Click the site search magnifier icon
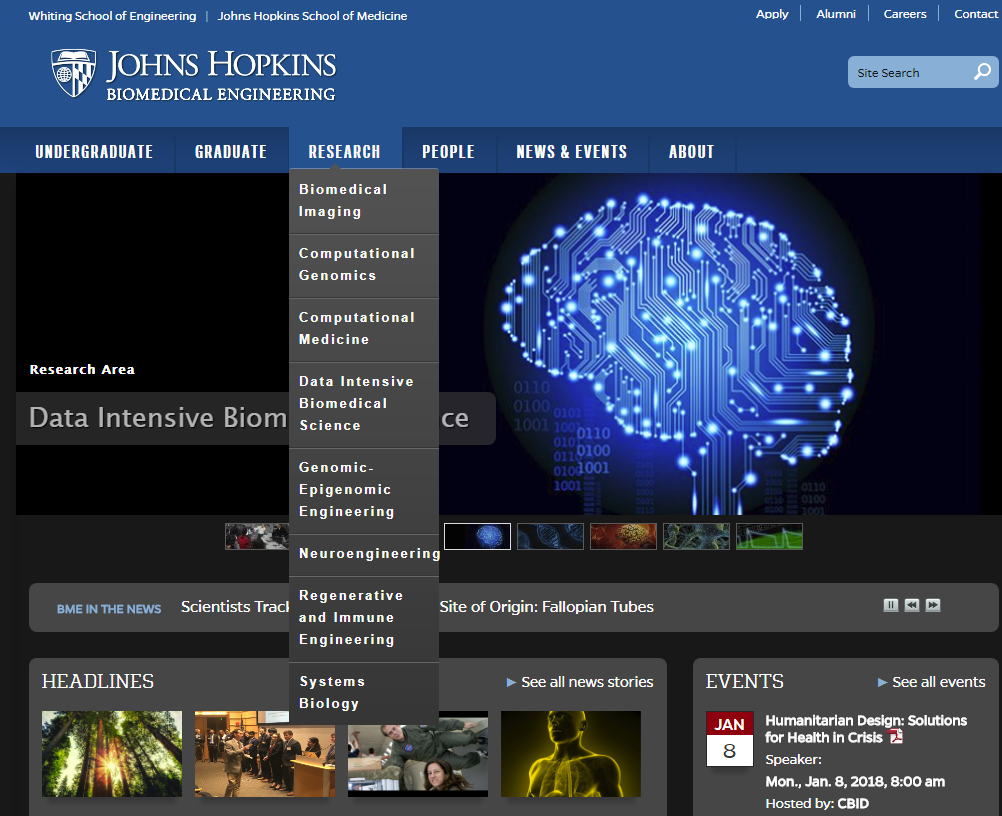Screen dimensions: 1002x816 [x=982, y=72]
